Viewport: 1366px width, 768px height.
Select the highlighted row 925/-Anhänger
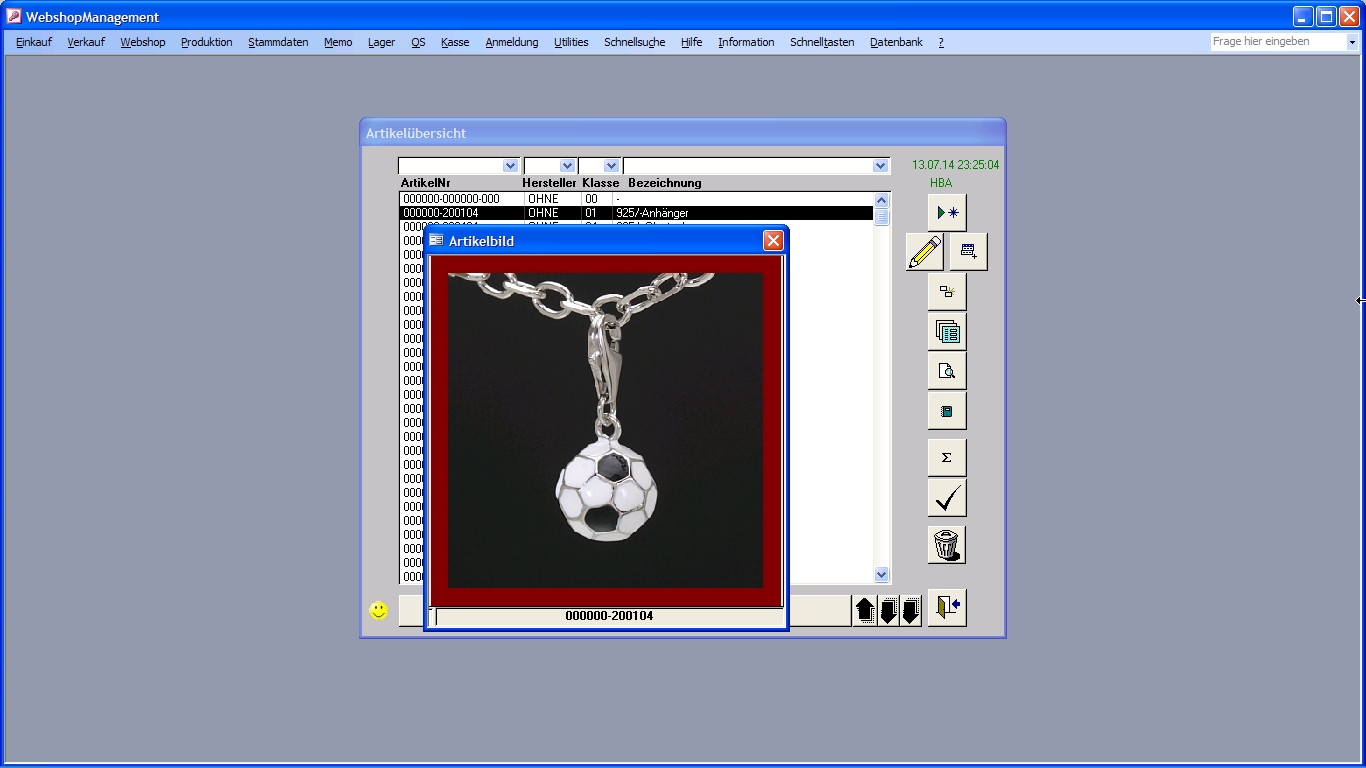(x=636, y=213)
